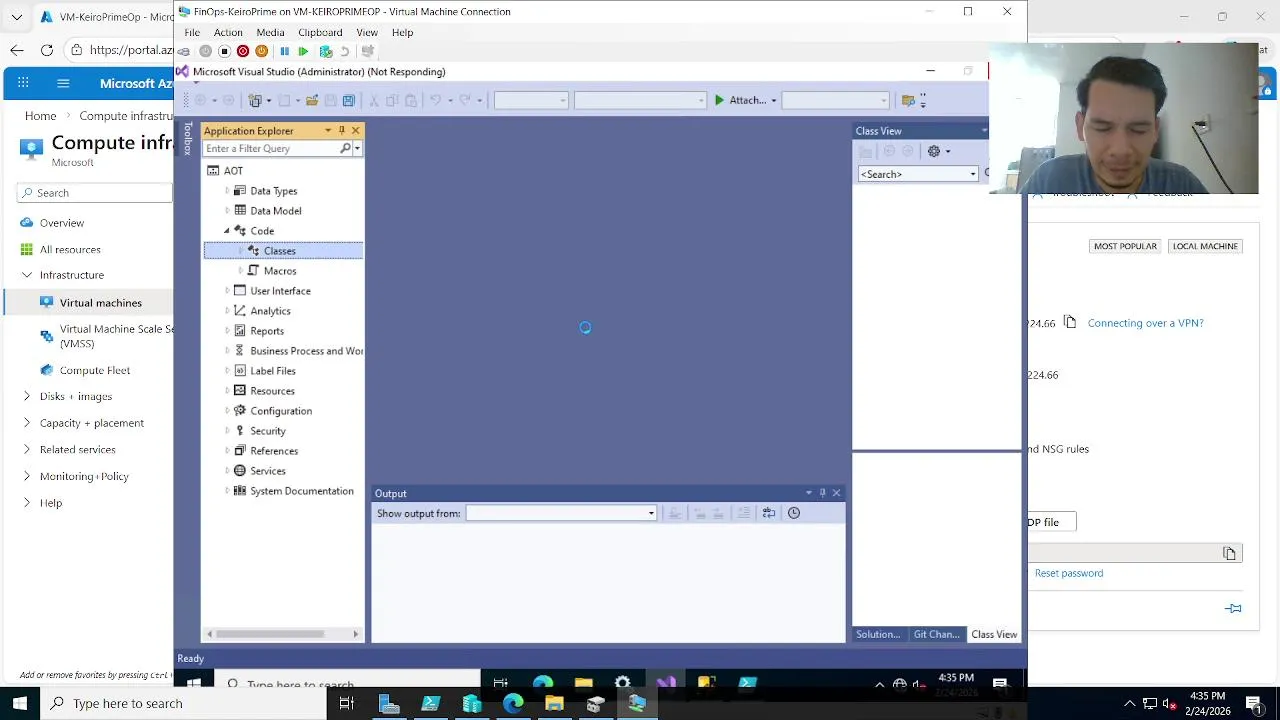Open the VM Connection Help menu
The image size is (1280, 720).
[402, 32]
